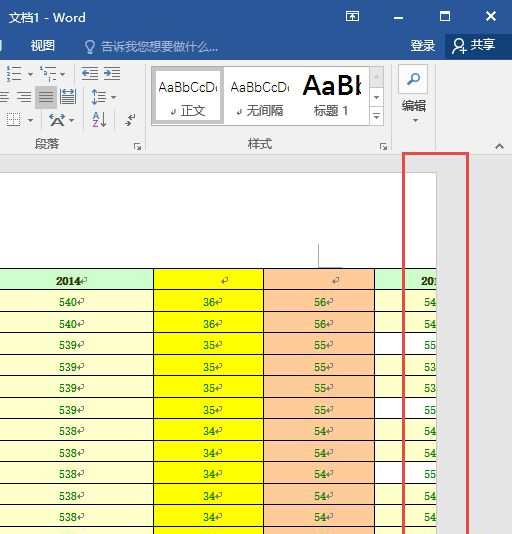Viewport: 512px width, 534px height.
Task: Click the 告诉我您想要做什么 search box
Action: (151, 46)
